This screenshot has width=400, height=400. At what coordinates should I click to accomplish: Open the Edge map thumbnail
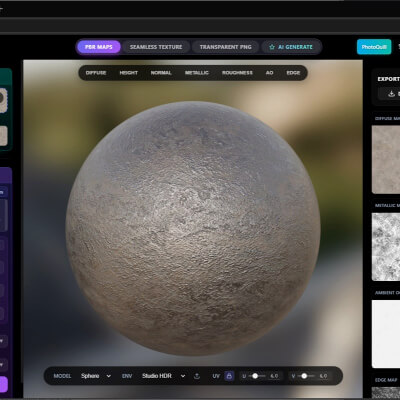point(386,393)
